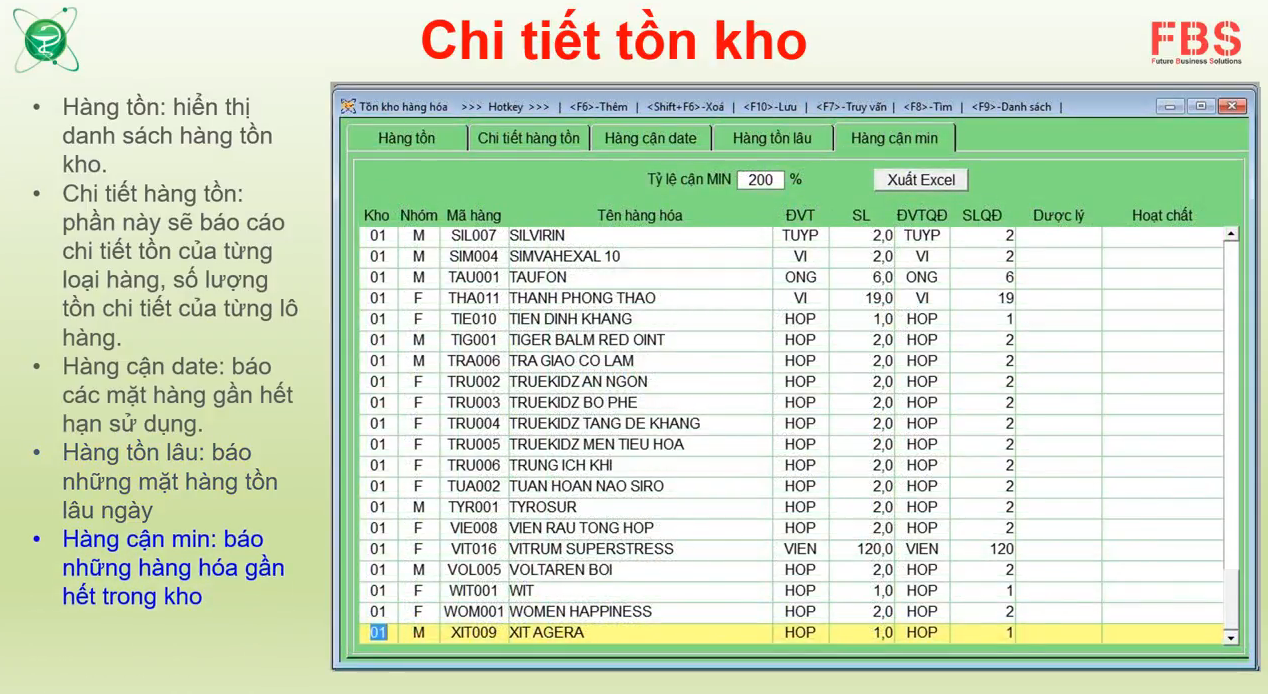
Task: Switch to the Hàng tồn tab
Action: [x=407, y=138]
